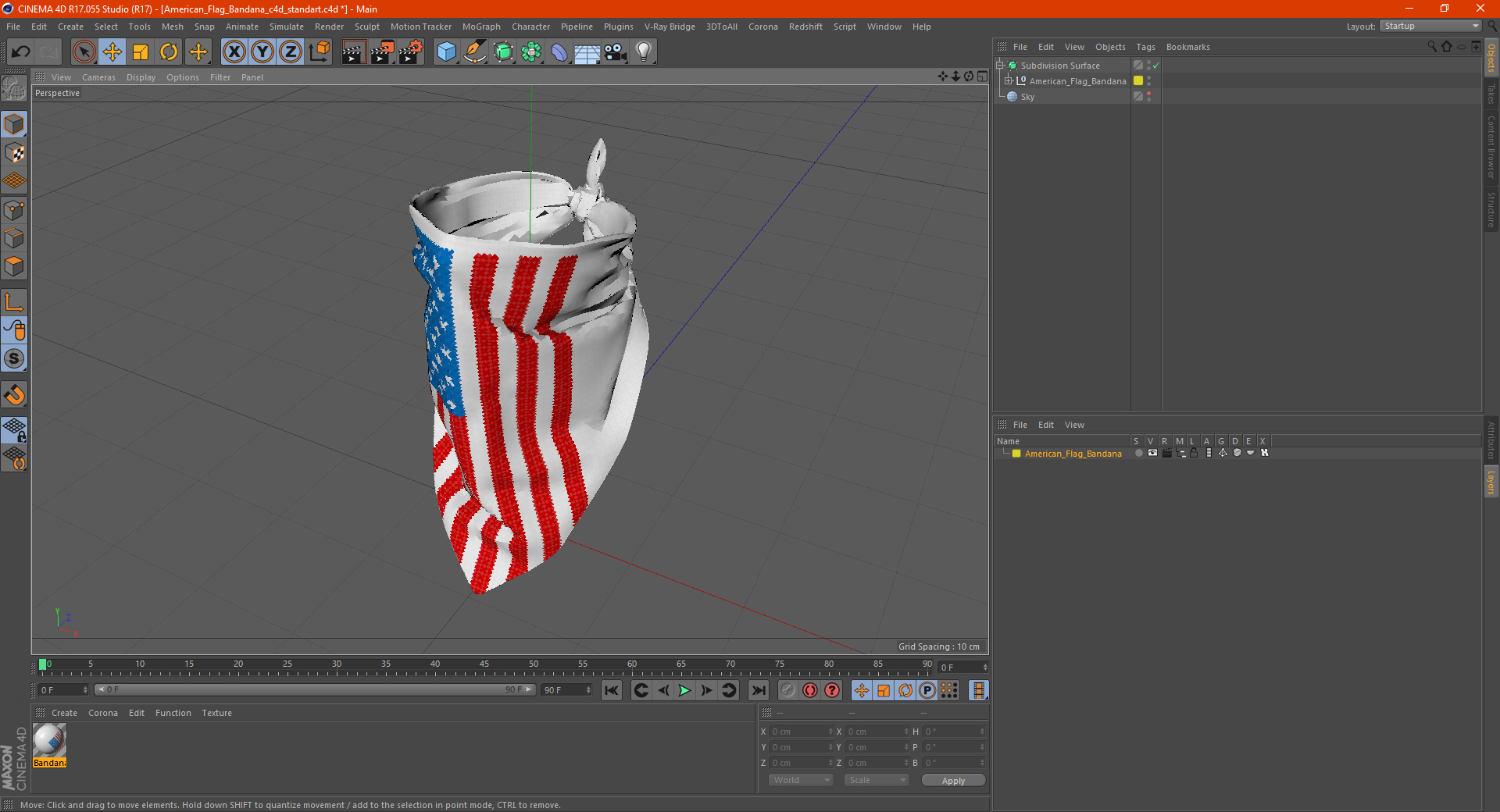
Task: Go to start of animation
Action: pyautogui.click(x=612, y=690)
